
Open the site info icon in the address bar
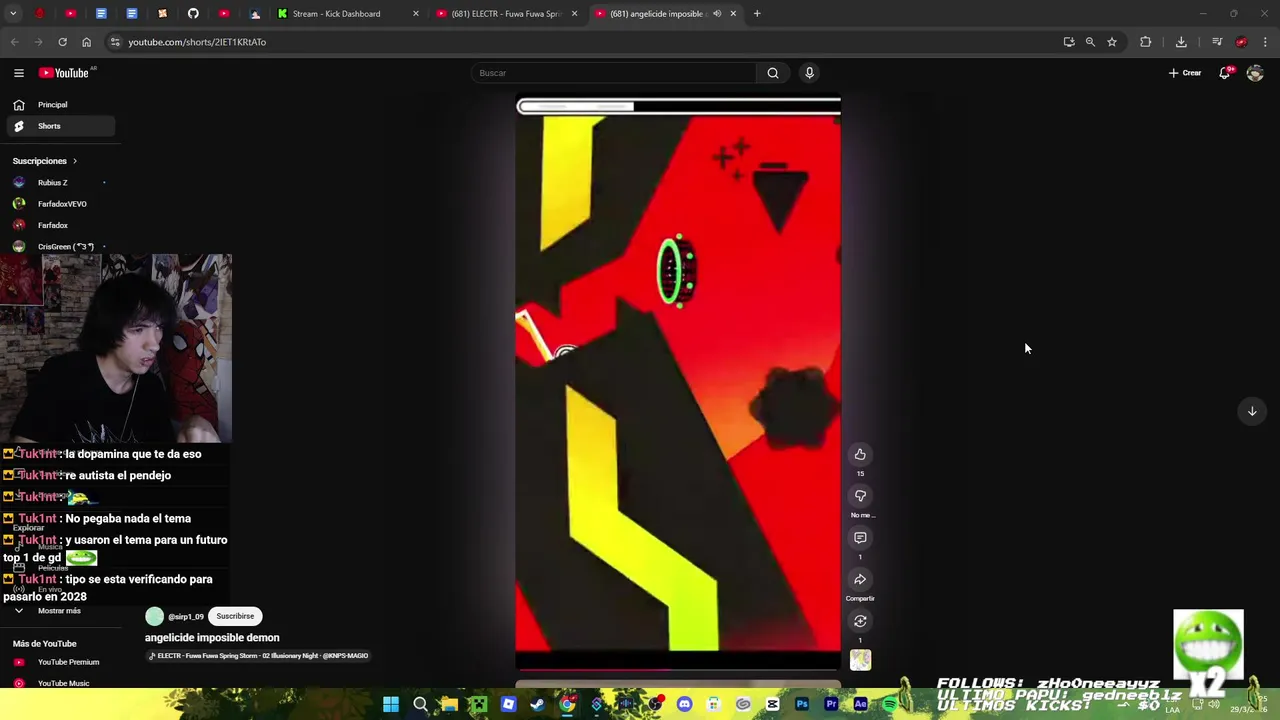115,42
